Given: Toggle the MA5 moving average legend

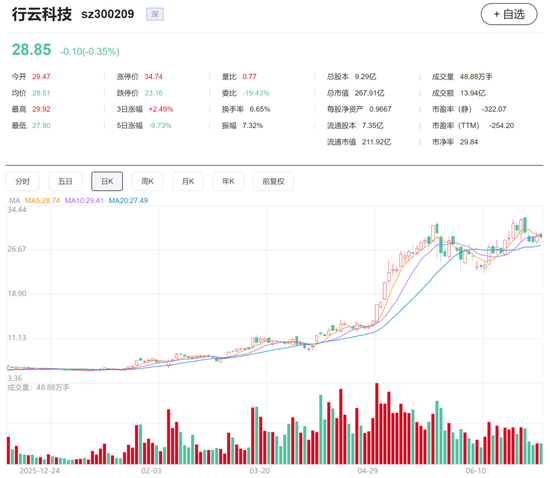Looking at the screenshot, I should [42, 201].
